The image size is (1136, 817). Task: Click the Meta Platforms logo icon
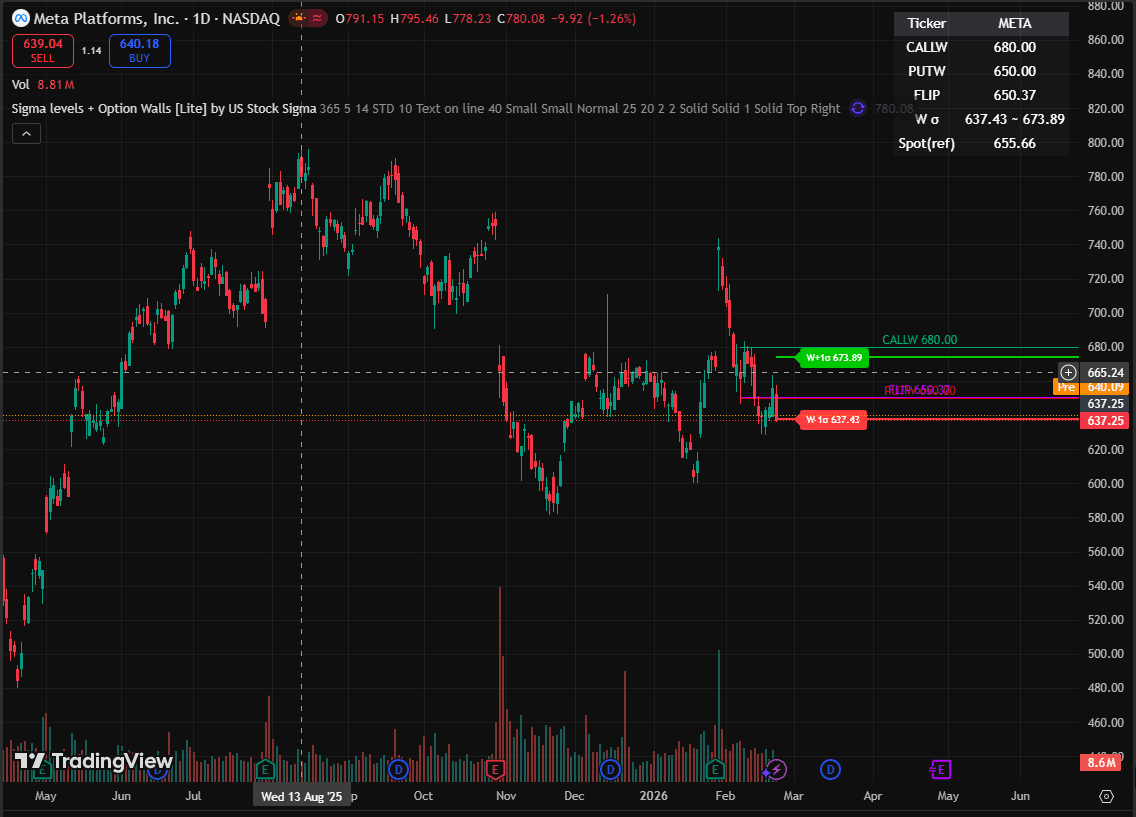point(21,19)
